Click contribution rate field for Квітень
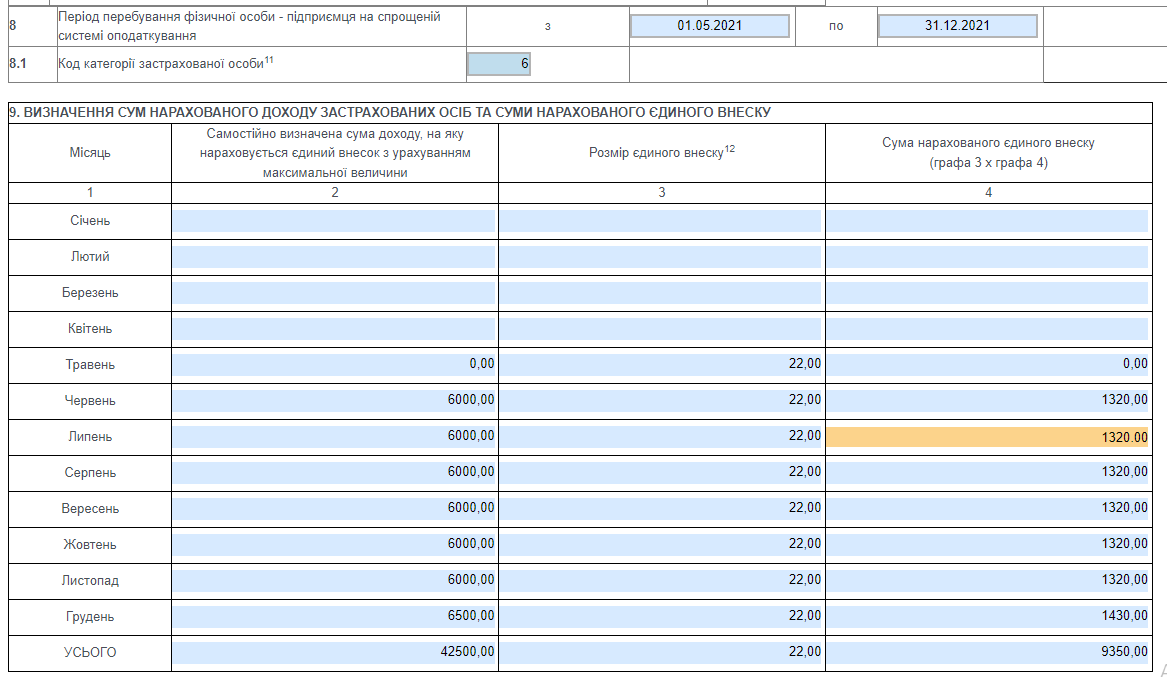The width and height of the screenshot is (1167, 677). (660, 329)
